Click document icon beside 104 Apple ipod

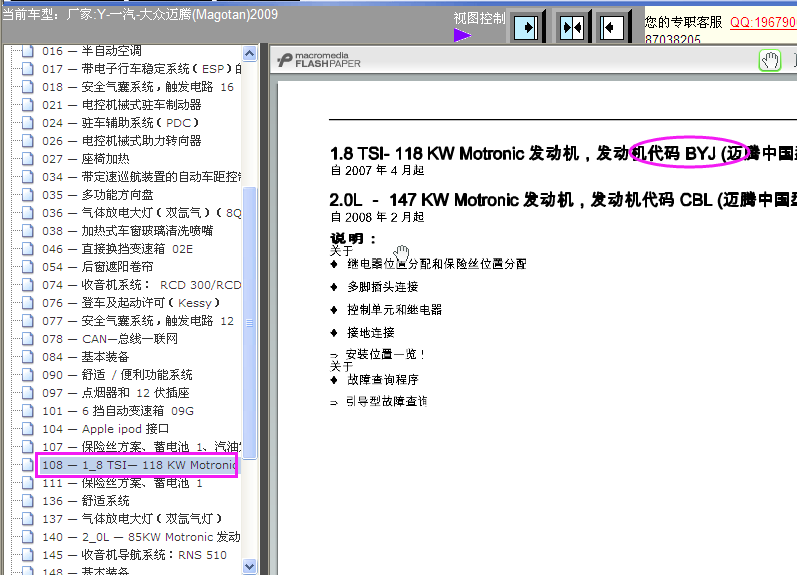28,429
